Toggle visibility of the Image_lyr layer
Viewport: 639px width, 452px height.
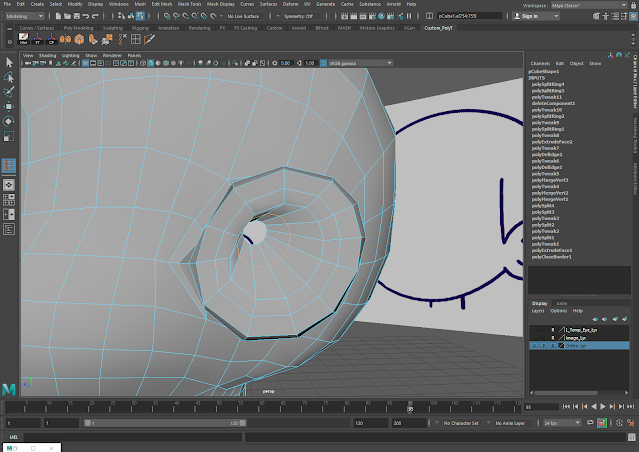click(x=534, y=337)
